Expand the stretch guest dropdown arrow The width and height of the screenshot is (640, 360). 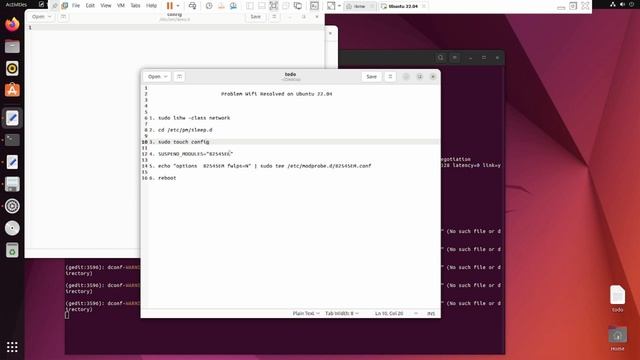click(x=339, y=6)
